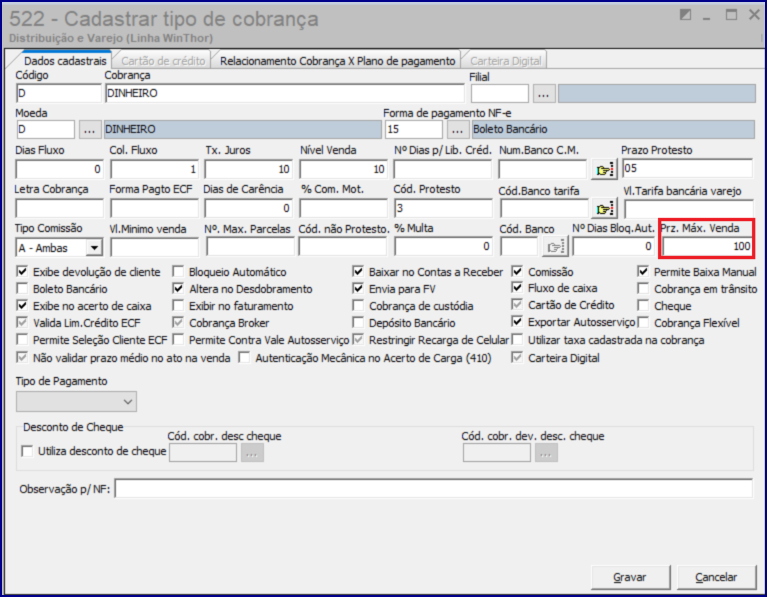Focus the Cód. Protesto field
The image size is (767, 597).
(443, 208)
